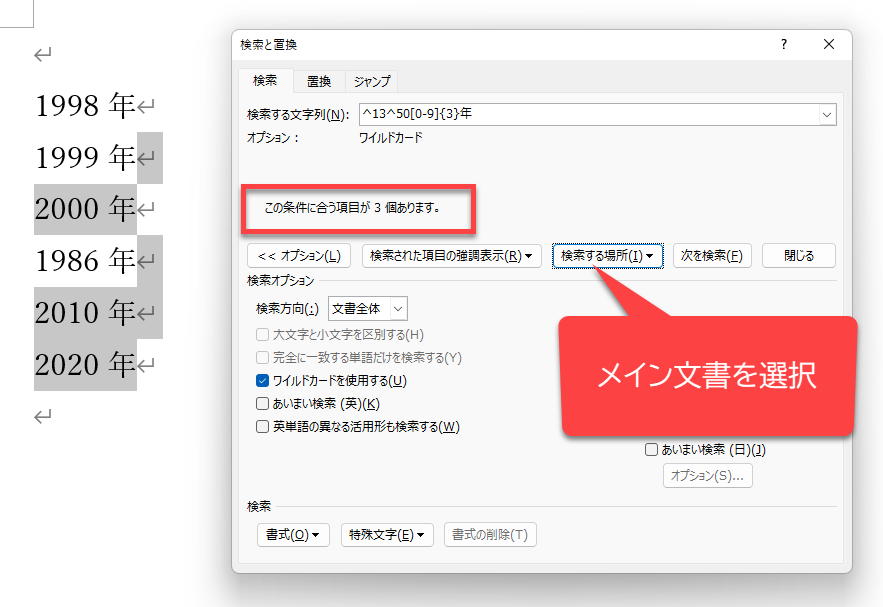
Task: Collapse options with << オプション button
Action: [x=299, y=256]
